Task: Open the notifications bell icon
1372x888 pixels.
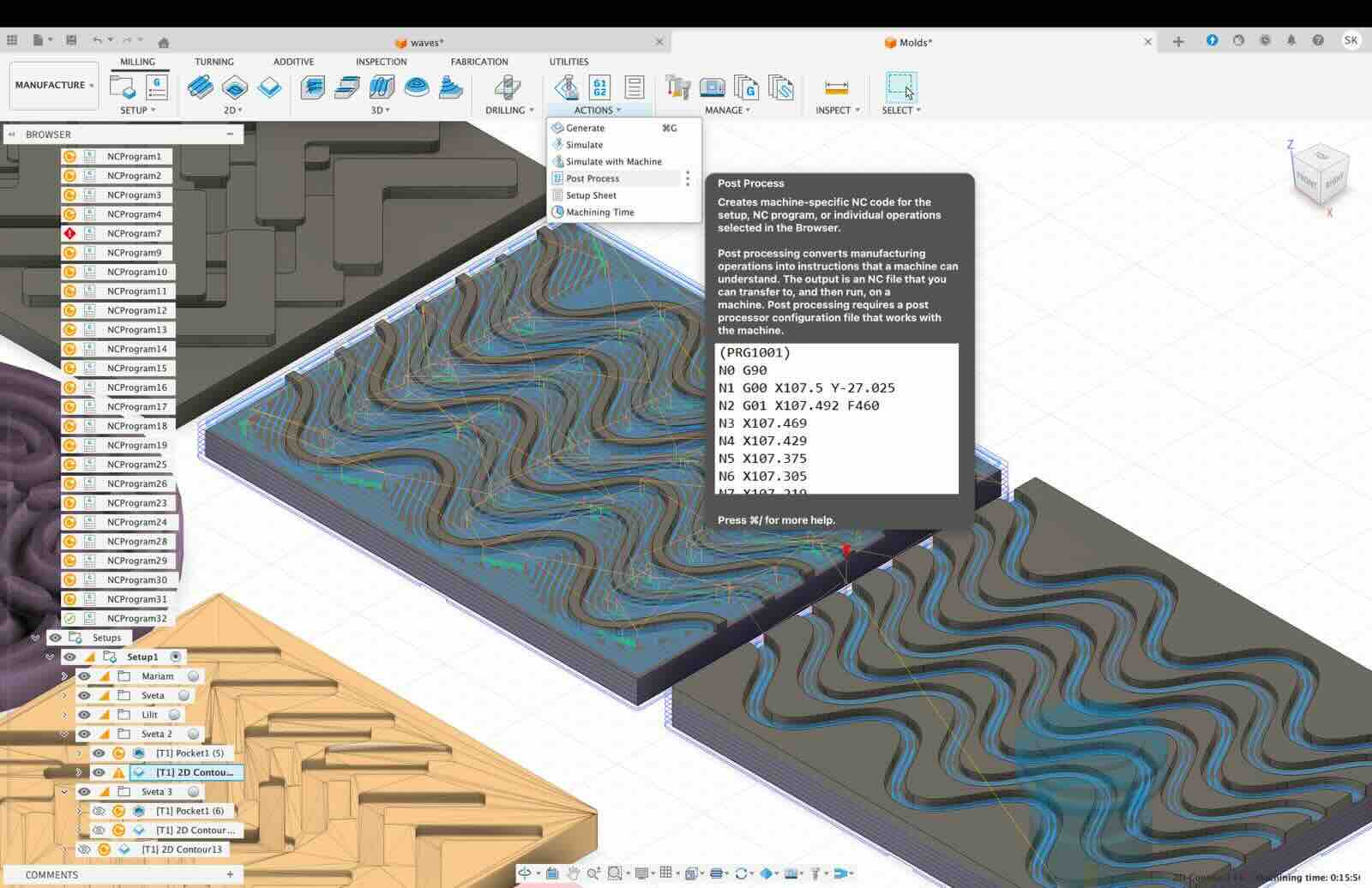Action: (1291, 40)
